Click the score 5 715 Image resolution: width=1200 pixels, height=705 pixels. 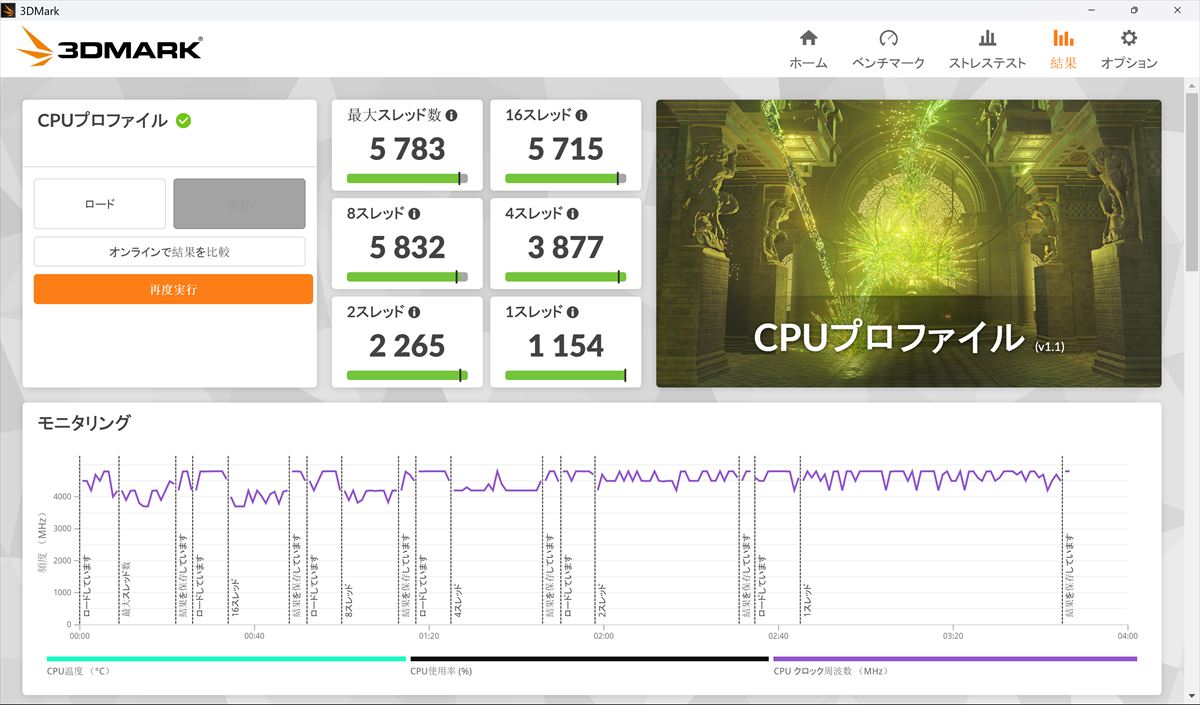coord(566,149)
